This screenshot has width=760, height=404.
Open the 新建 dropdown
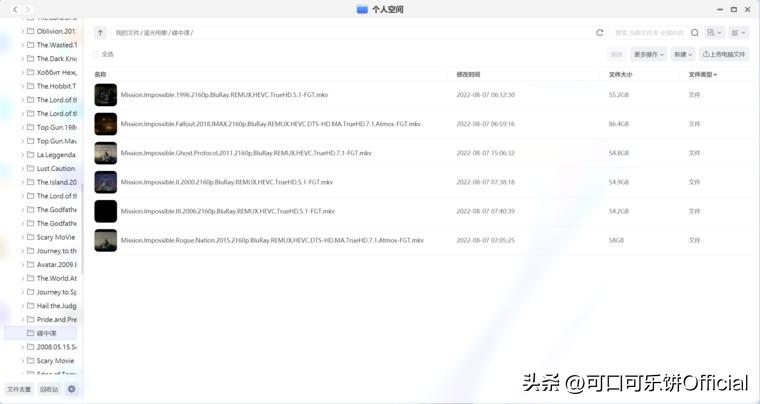[683, 54]
